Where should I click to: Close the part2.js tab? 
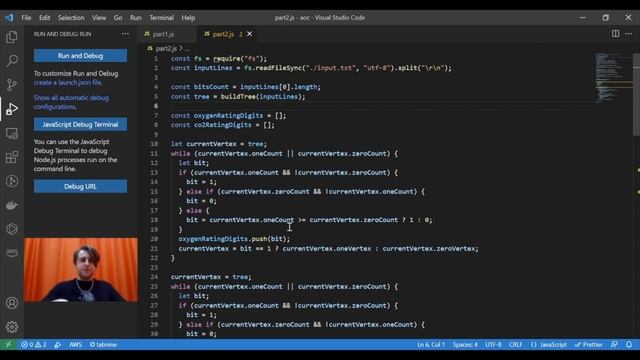click(249, 34)
